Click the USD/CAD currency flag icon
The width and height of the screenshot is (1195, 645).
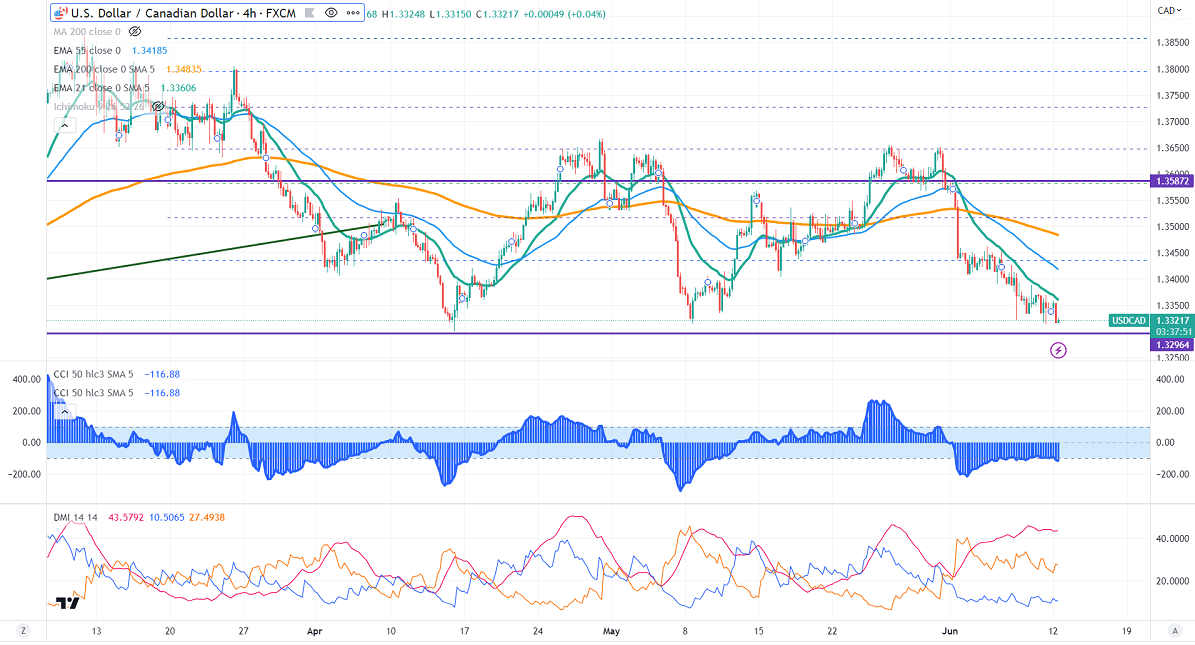coord(60,14)
